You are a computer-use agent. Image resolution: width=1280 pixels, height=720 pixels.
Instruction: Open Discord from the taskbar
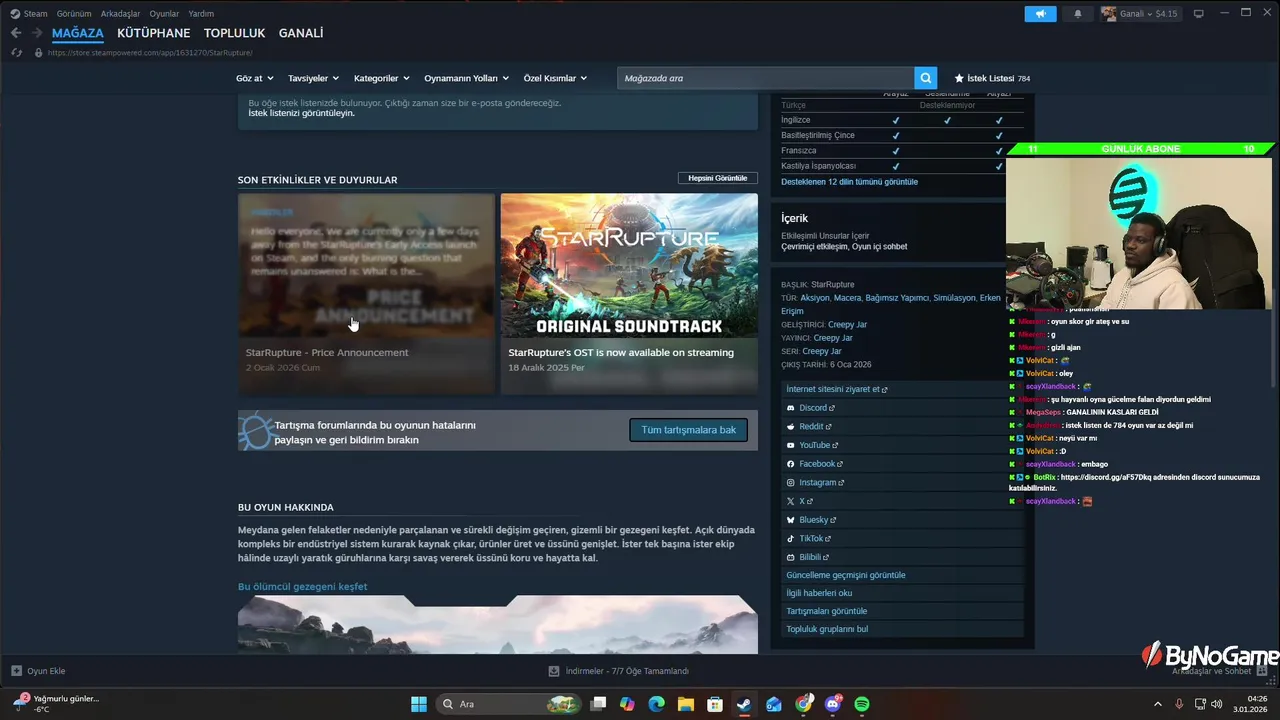tap(833, 704)
